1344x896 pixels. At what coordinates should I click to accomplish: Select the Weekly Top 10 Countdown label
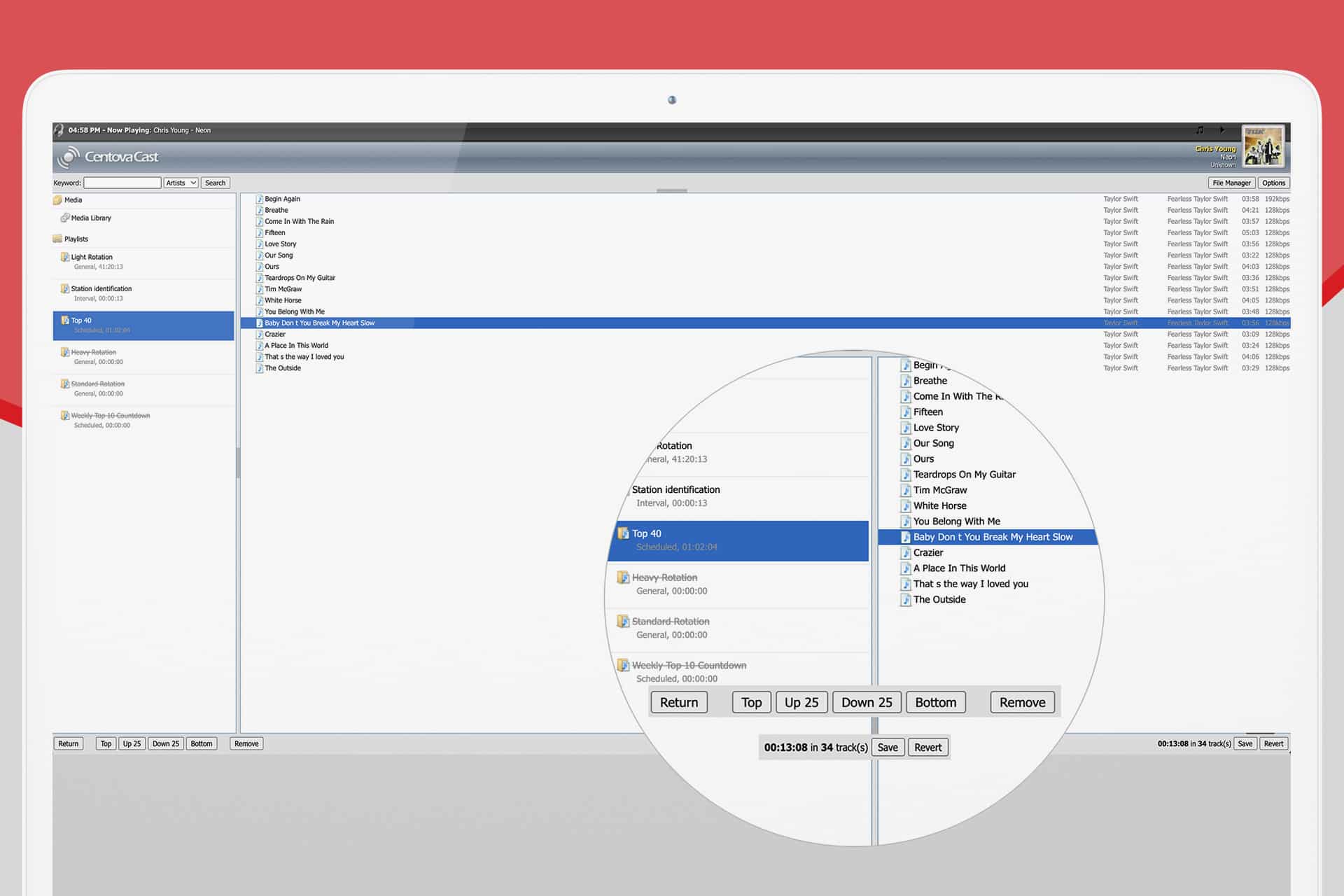(111, 415)
